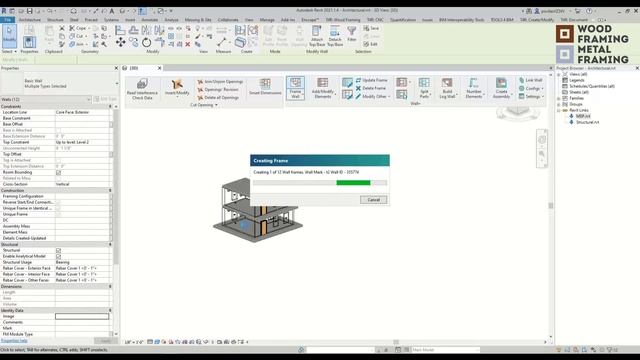Viewport: 640px width, 360px height.
Task: Open the Annotate ribbon tab
Action: pyautogui.click(x=149, y=20)
